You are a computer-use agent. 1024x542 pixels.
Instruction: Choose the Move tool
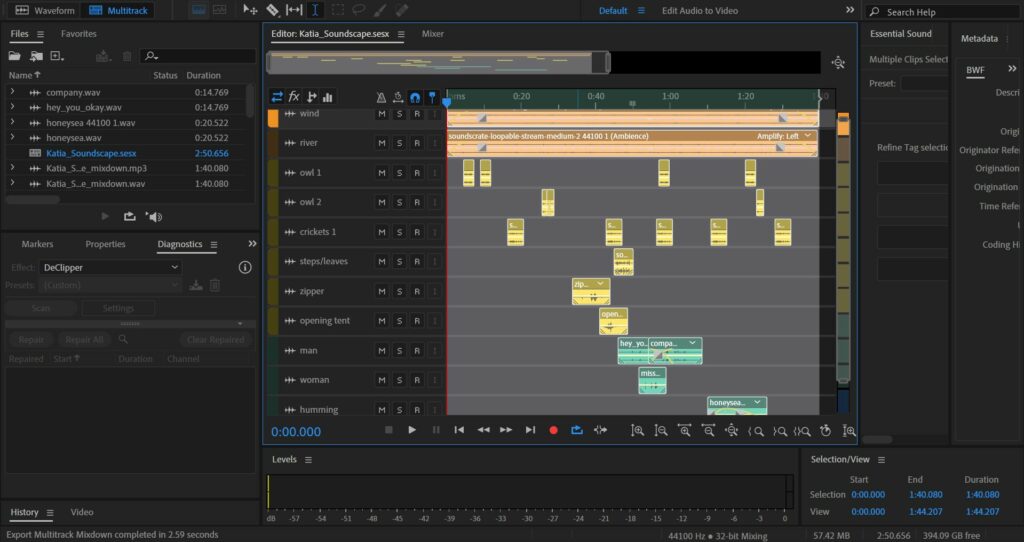250,10
